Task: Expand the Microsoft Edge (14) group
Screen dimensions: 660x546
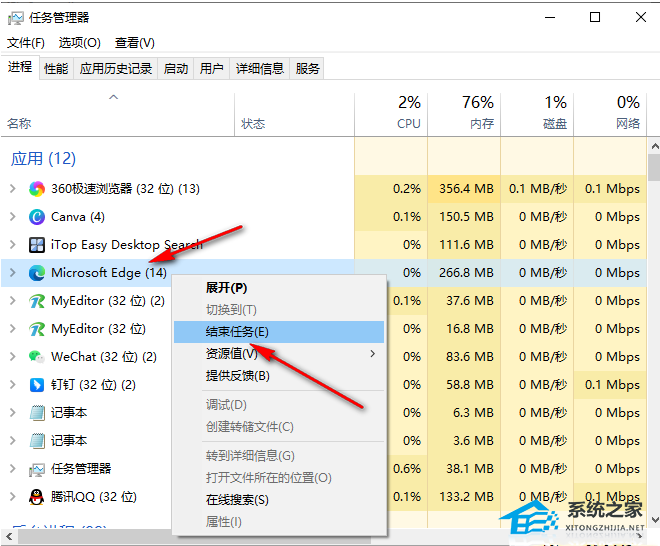Action: [x=13, y=273]
